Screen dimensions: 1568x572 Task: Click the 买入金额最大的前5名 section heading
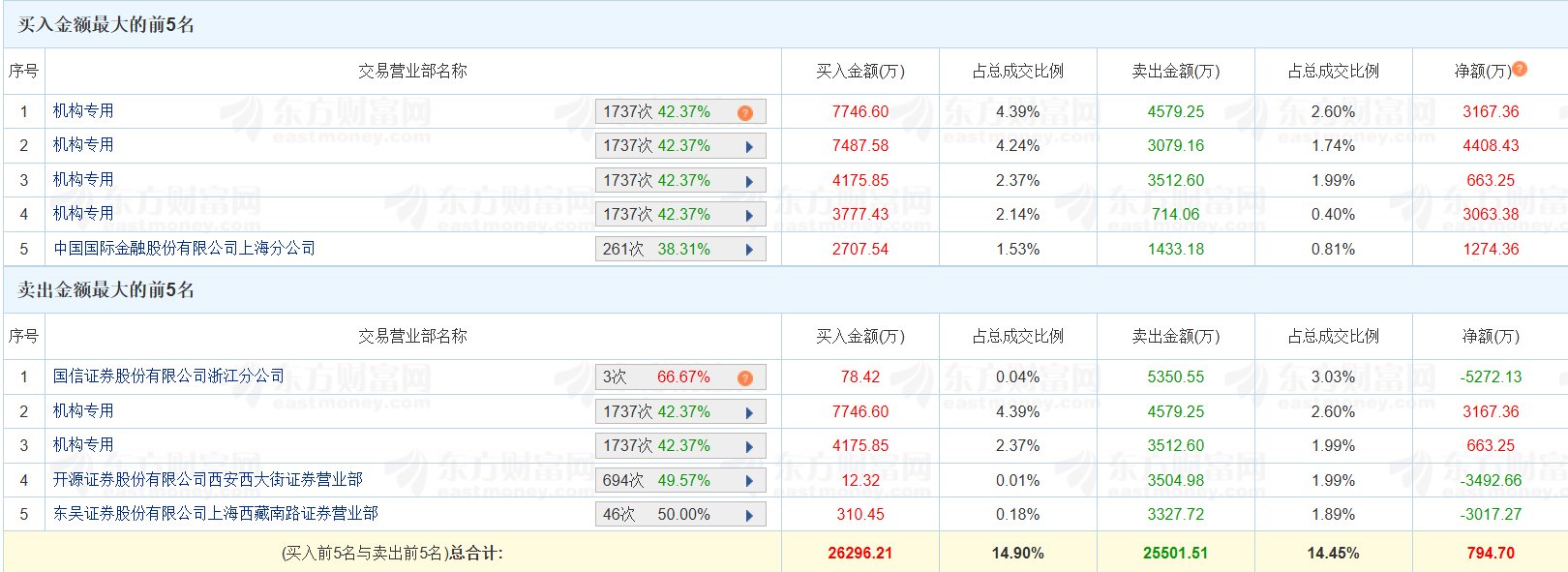pyautogui.click(x=106, y=24)
